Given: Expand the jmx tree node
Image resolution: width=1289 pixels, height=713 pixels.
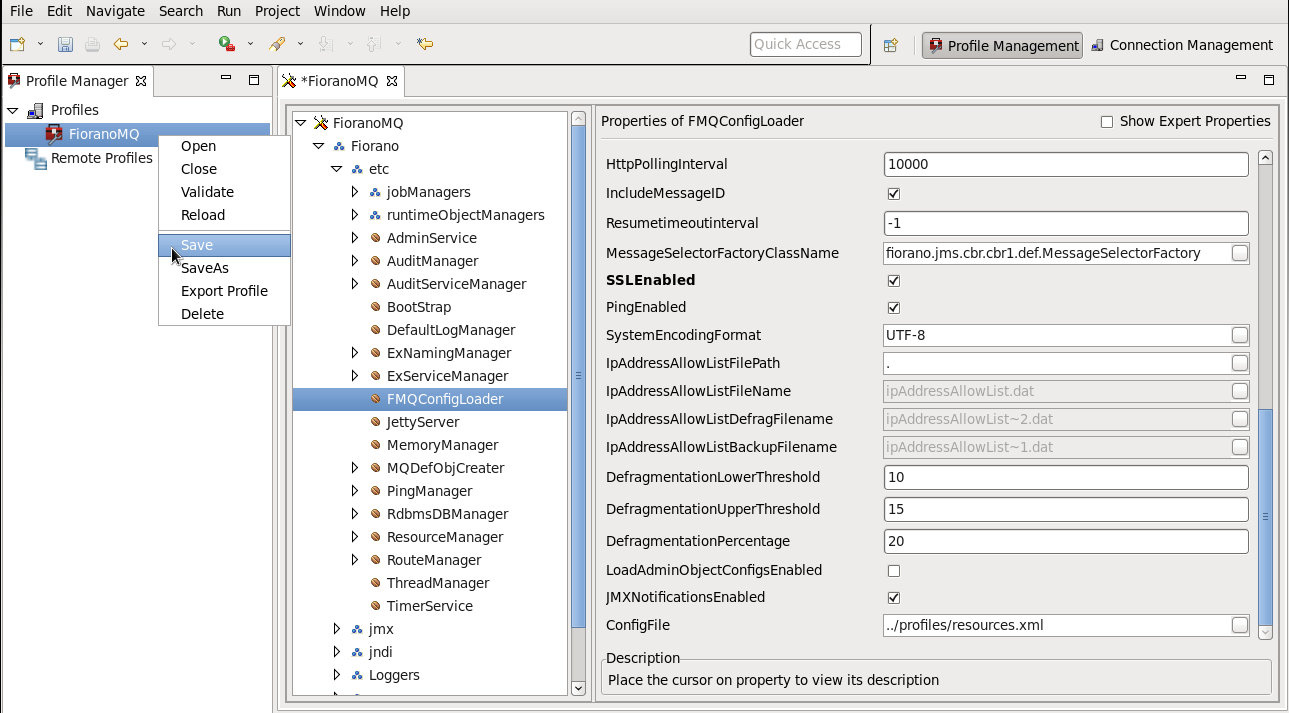Looking at the screenshot, I should pyautogui.click(x=337, y=629).
